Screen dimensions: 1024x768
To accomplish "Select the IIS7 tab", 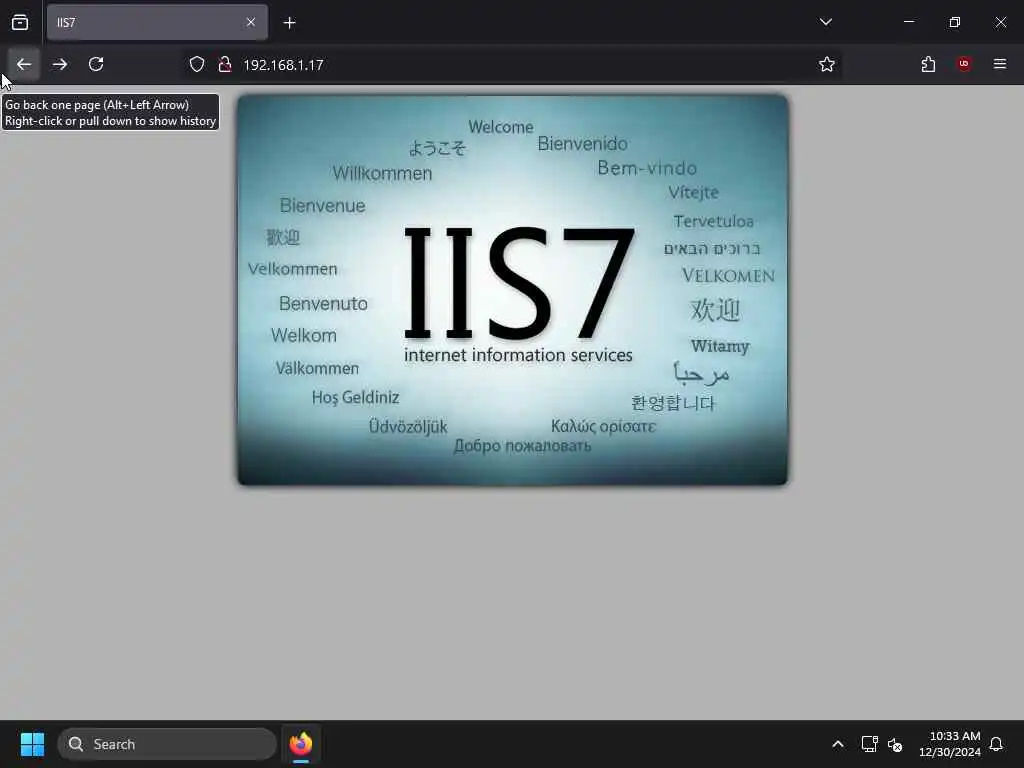I will coord(157,22).
